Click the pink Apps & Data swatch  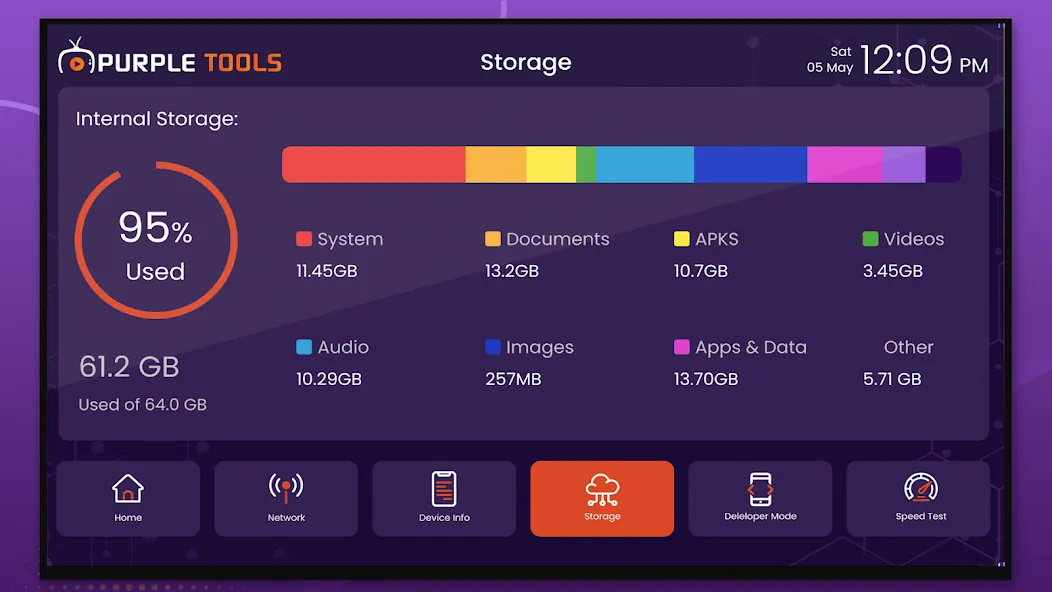682,347
